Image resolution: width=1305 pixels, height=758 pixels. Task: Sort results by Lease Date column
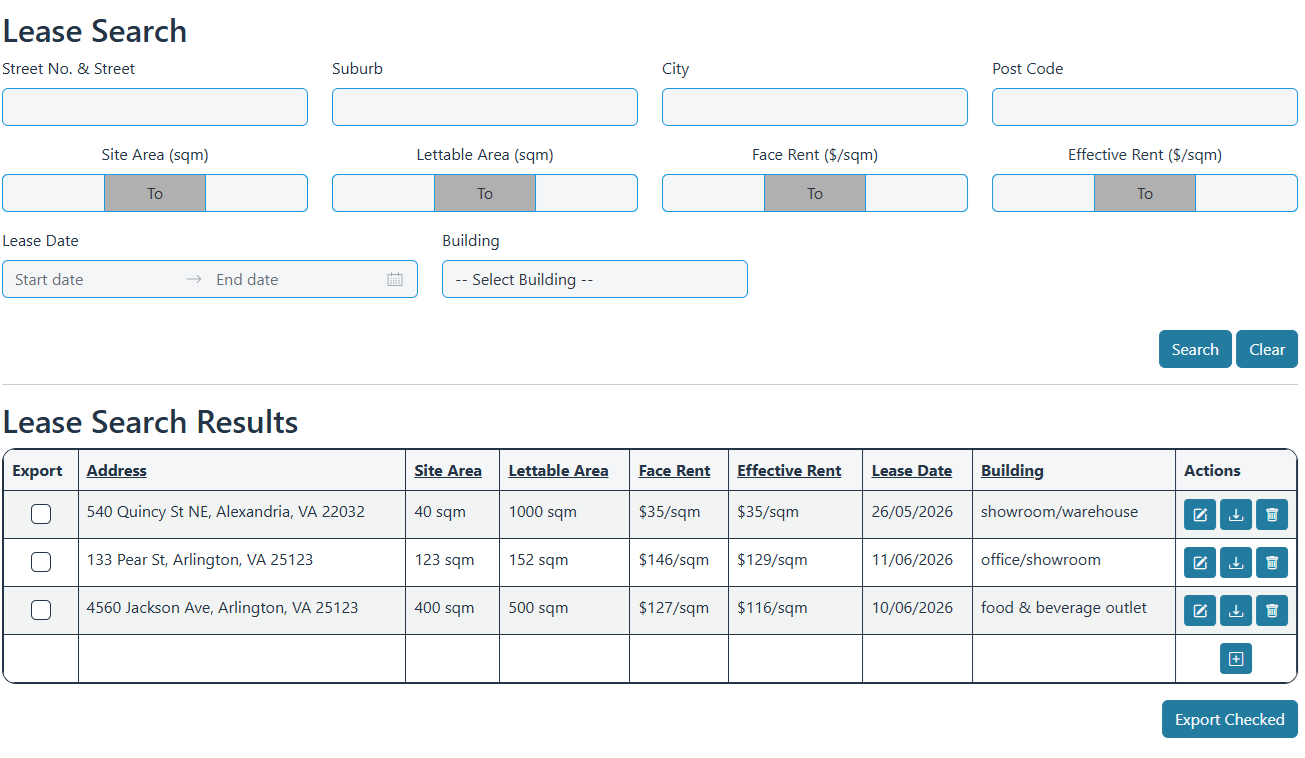coord(912,471)
